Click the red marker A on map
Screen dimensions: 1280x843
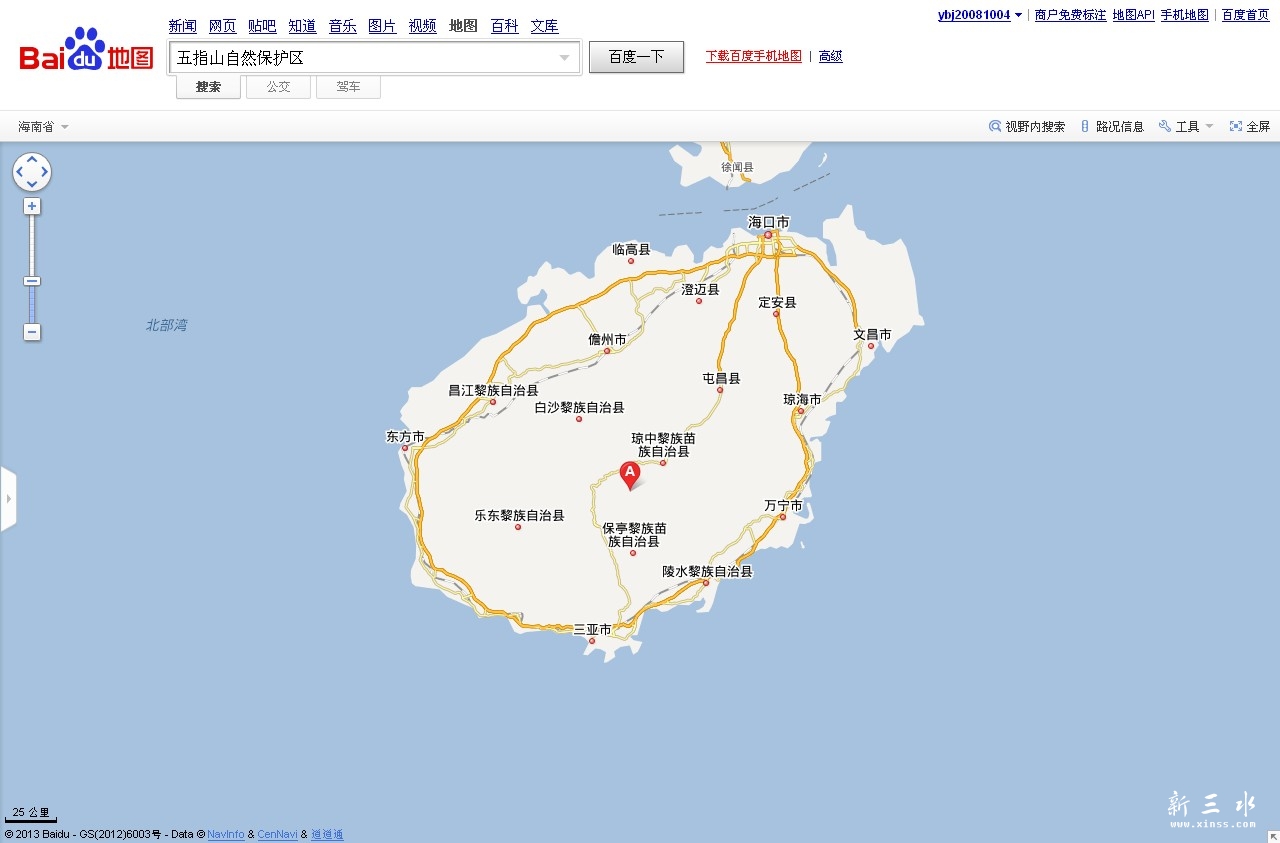(x=630, y=474)
